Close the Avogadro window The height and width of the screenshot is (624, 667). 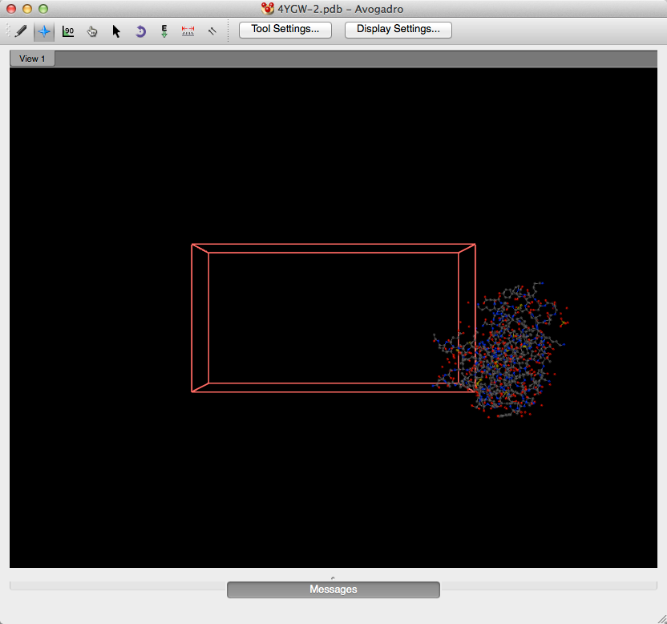pyautogui.click(x=11, y=9)
